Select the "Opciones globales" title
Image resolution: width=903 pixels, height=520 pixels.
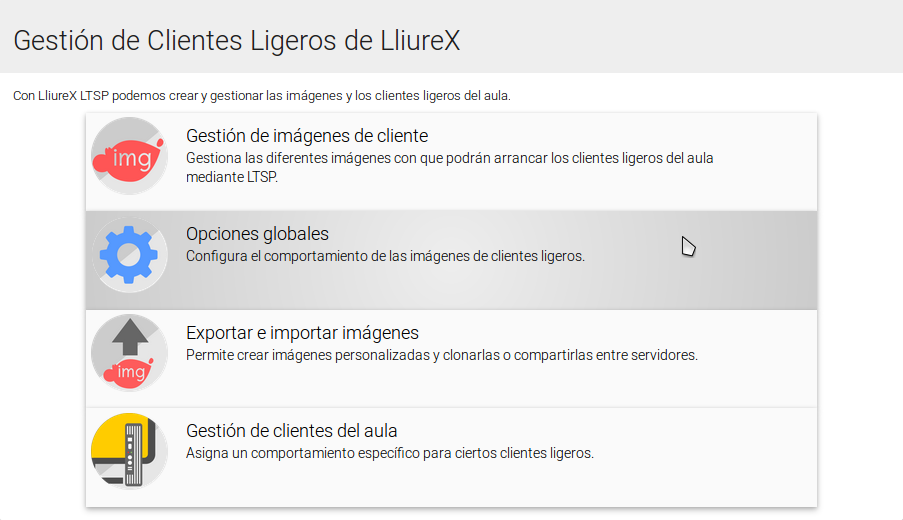coord(257,234)
